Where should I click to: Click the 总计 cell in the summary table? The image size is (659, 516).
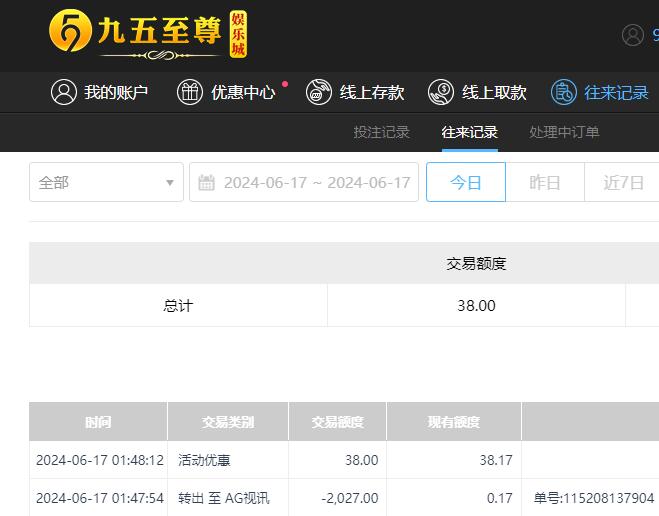pos(178,305)
